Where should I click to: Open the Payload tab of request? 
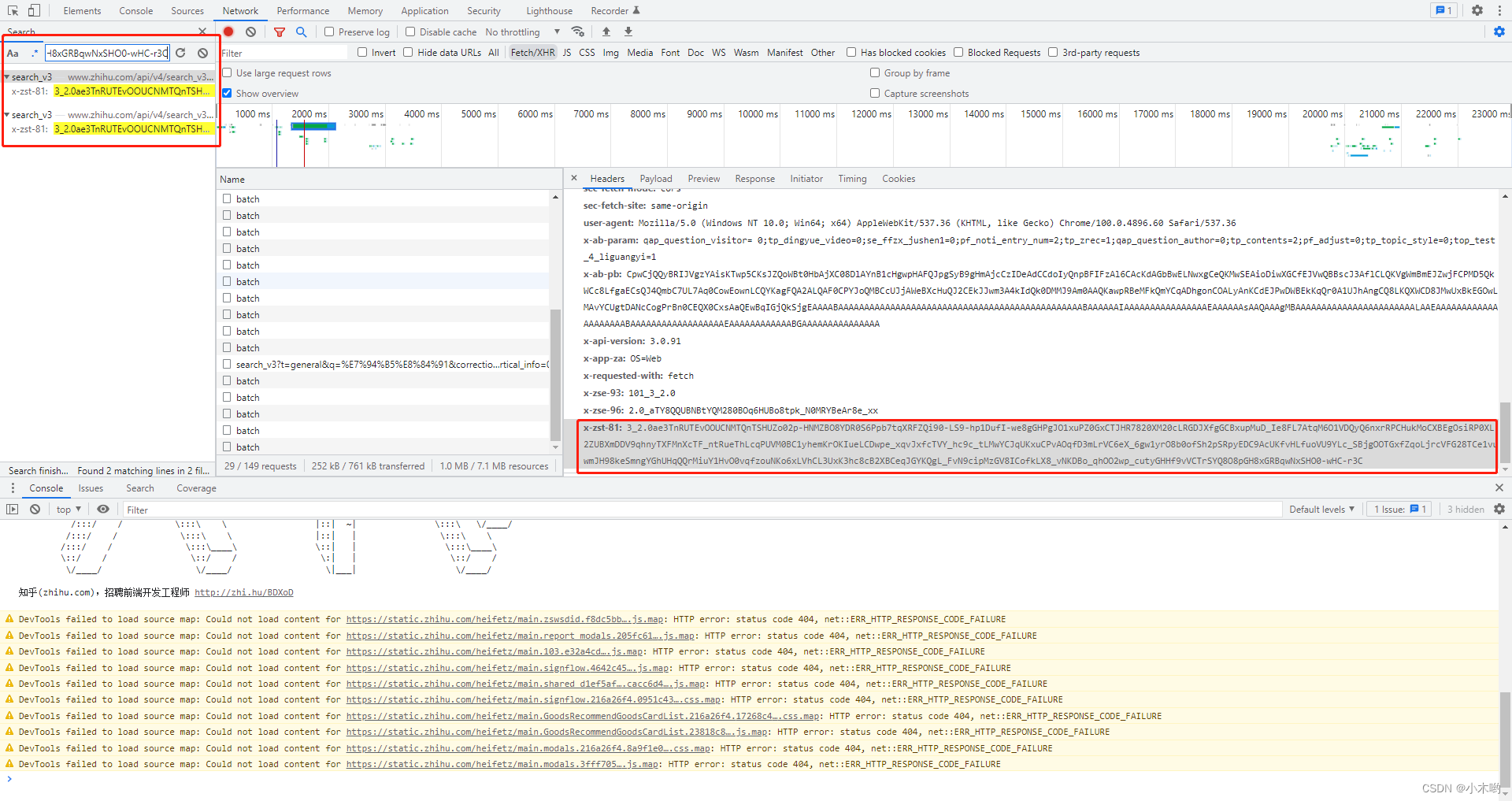tap(656, 179)
